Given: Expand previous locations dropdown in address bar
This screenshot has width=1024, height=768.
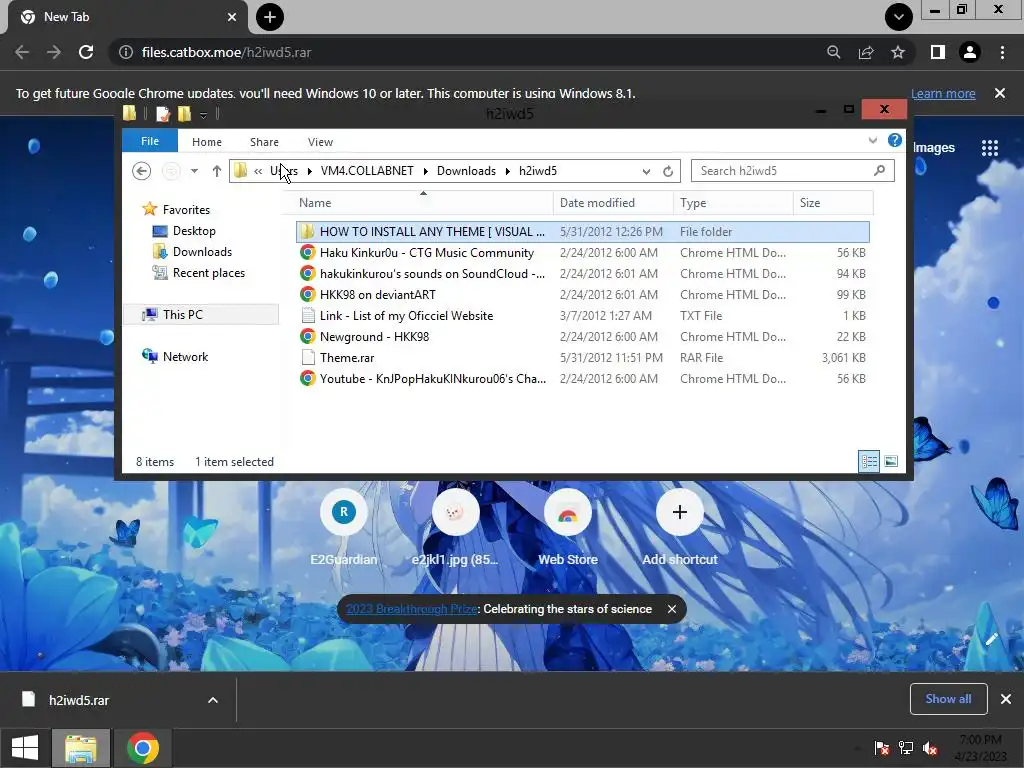Looking at the screenshot, I should click(646, 171).
